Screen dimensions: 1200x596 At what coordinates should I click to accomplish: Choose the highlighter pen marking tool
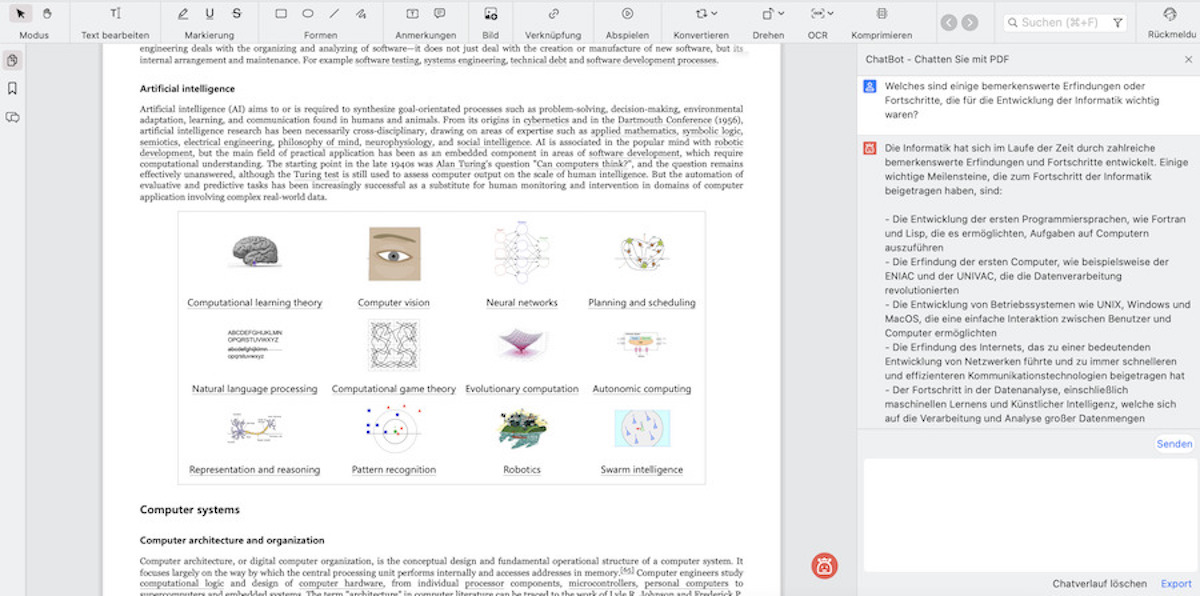[182, 14]
